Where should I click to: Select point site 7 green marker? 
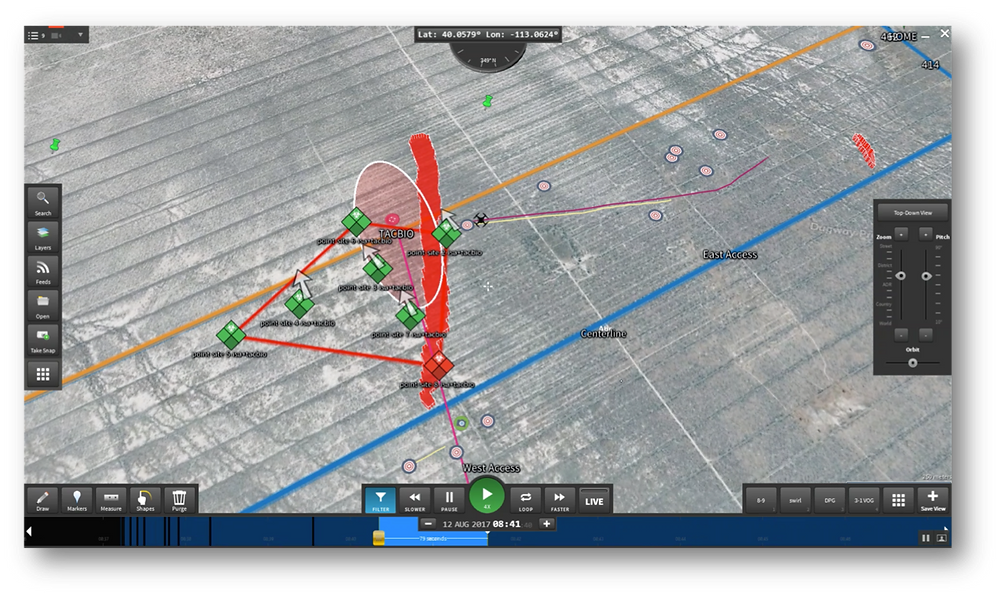pyautogui.click(x=410, y=315)
